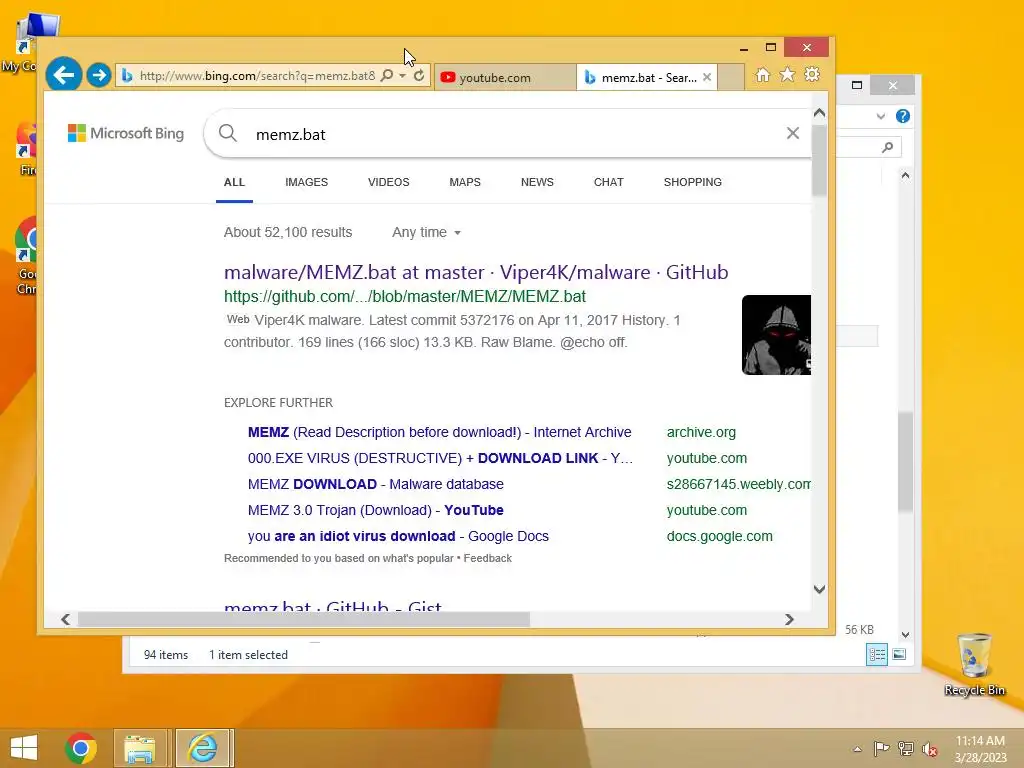This screenshot has width=1024, height=768.
Task: Switch to IMAGES results
Action: (306, 182)
